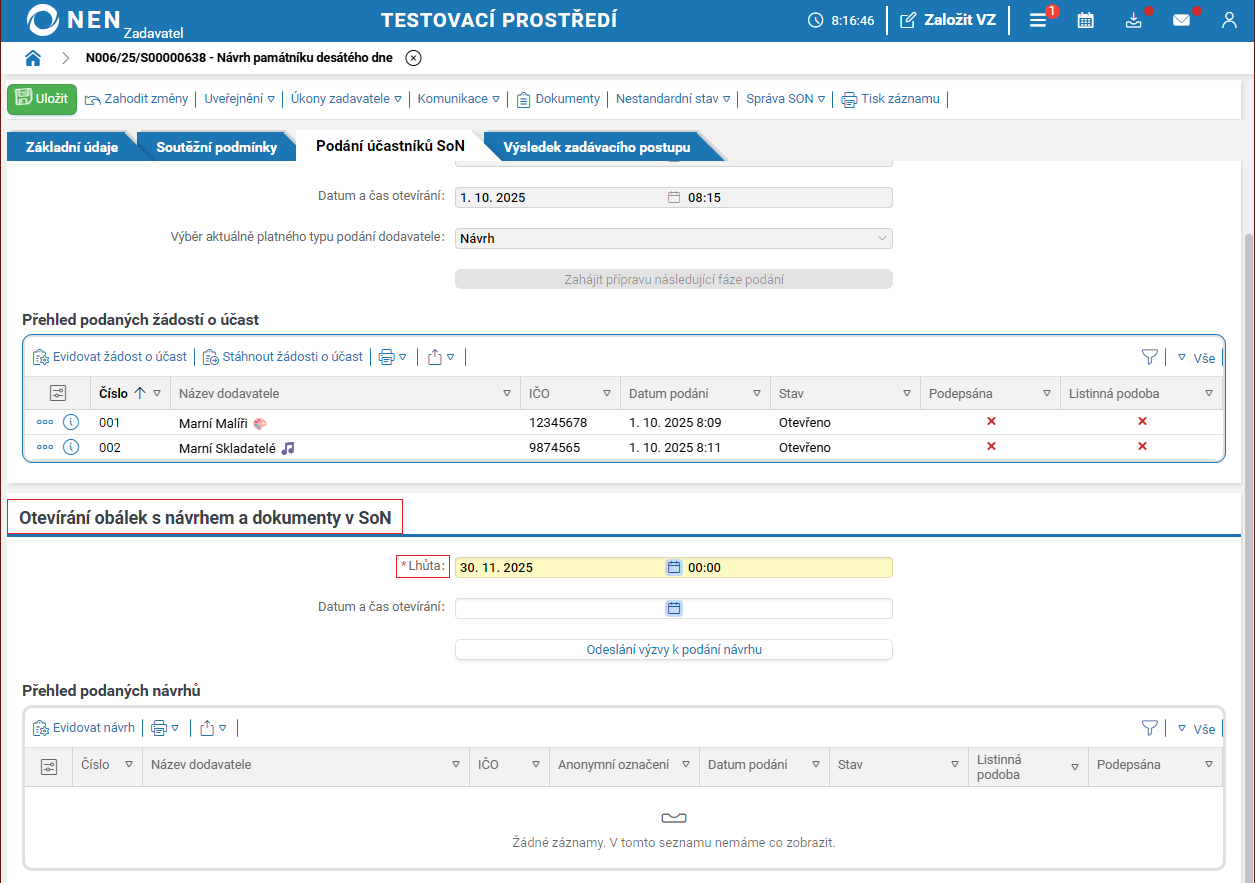Open the typ podání dodavatele combo box
This screenshot has height=883, width=1255.
tap(673, 239)
